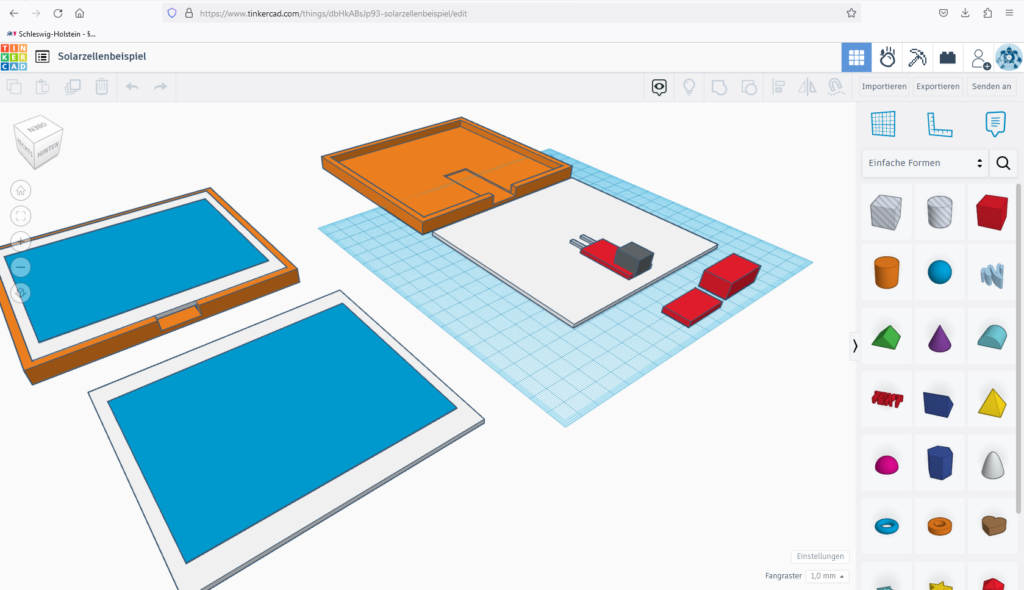The height and width of the screenshot is (590, 1024).
Task: Click the invite collaborator person icon
Action: point(979,58)
